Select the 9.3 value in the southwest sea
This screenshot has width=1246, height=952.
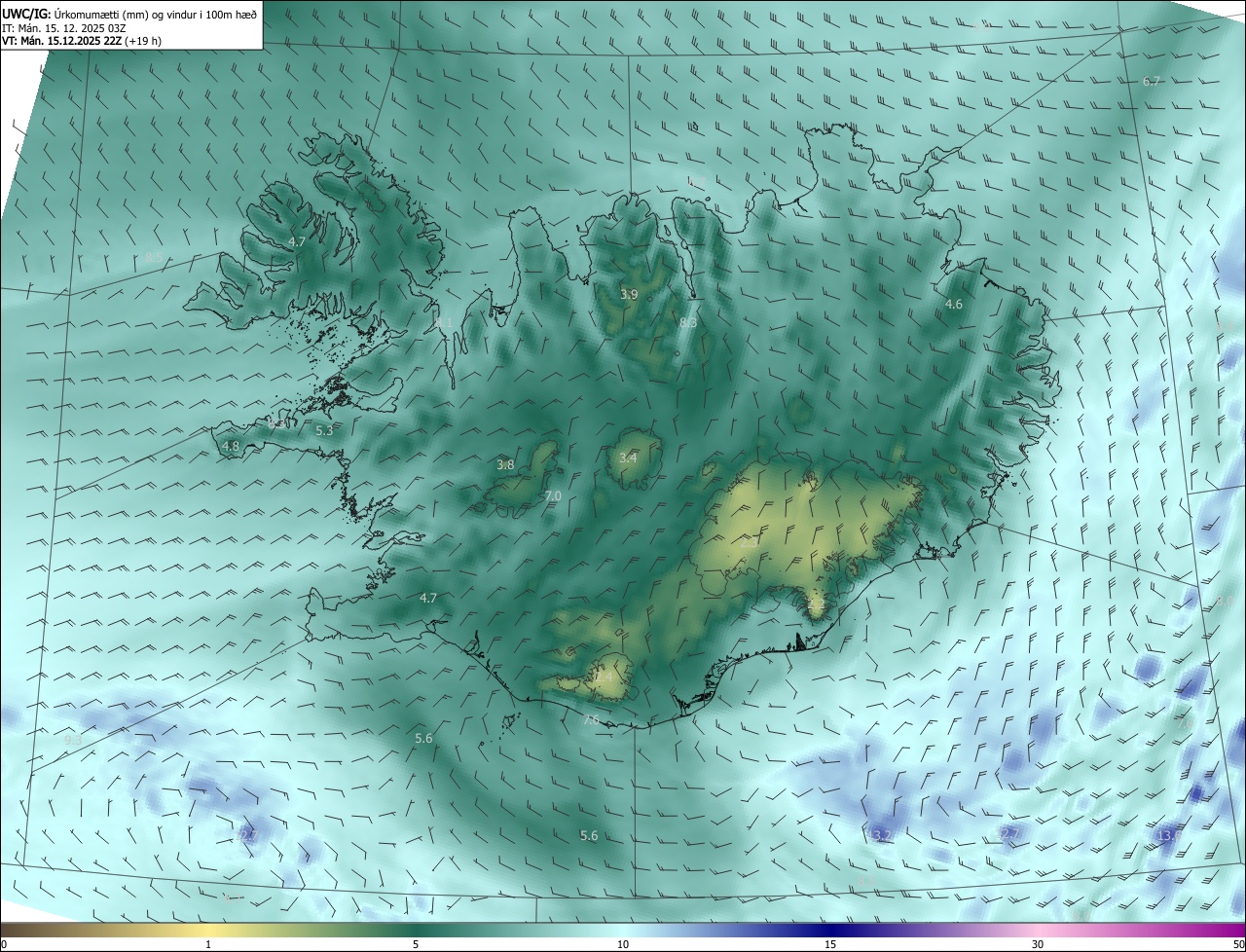(x=73, y=741)
